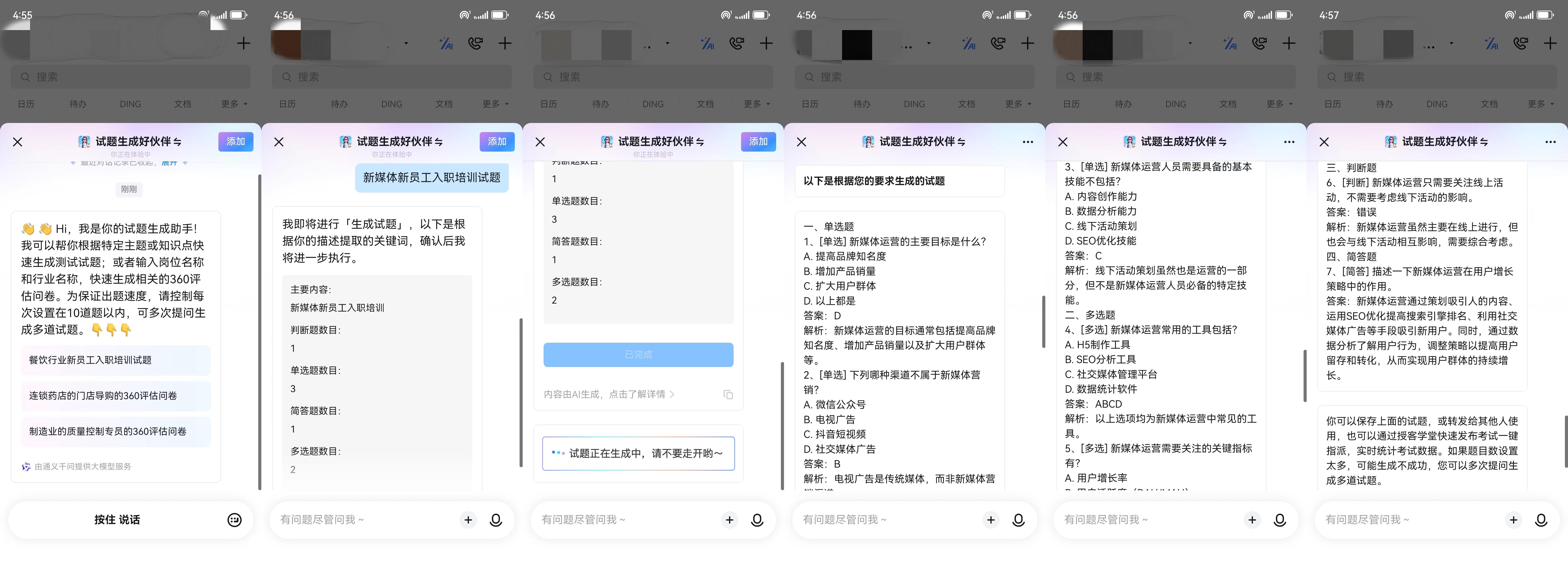The image size is (1568, 564).
Task: Switch to 文档 tab on the 4:55 screen
Action: coord(183,104)
